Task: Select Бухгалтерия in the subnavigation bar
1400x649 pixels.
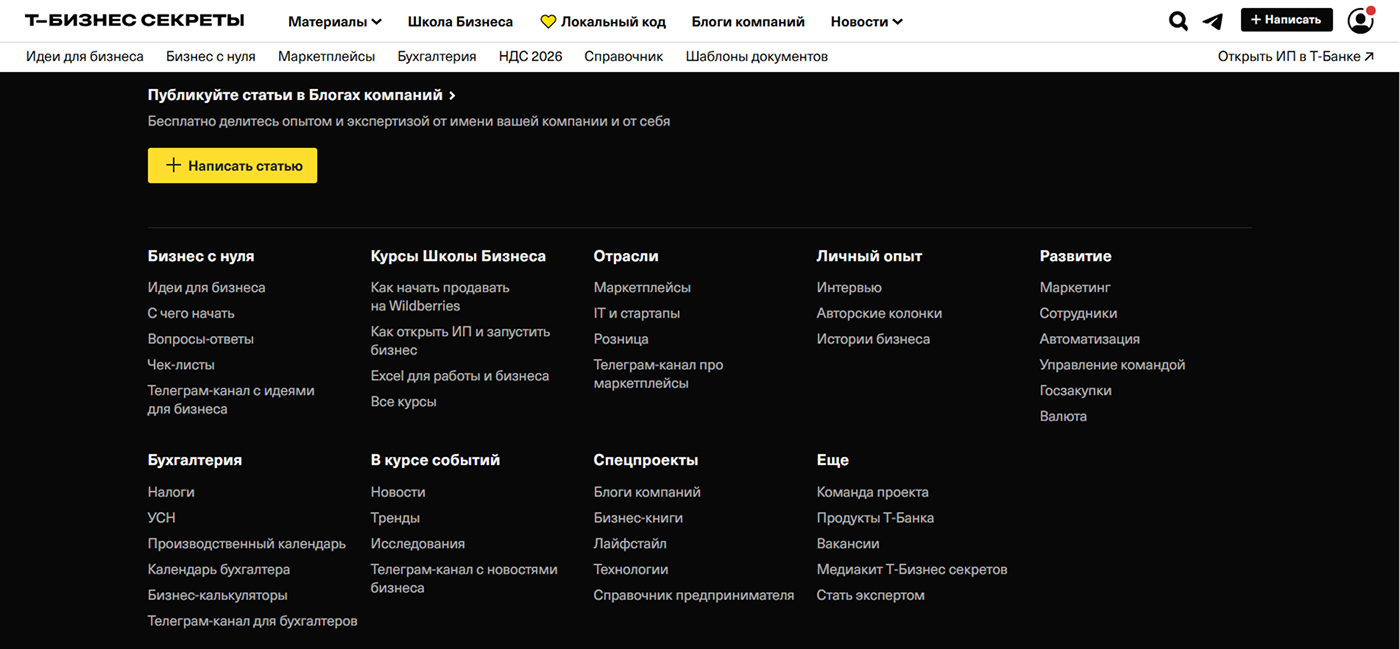Action: point(437,56)
